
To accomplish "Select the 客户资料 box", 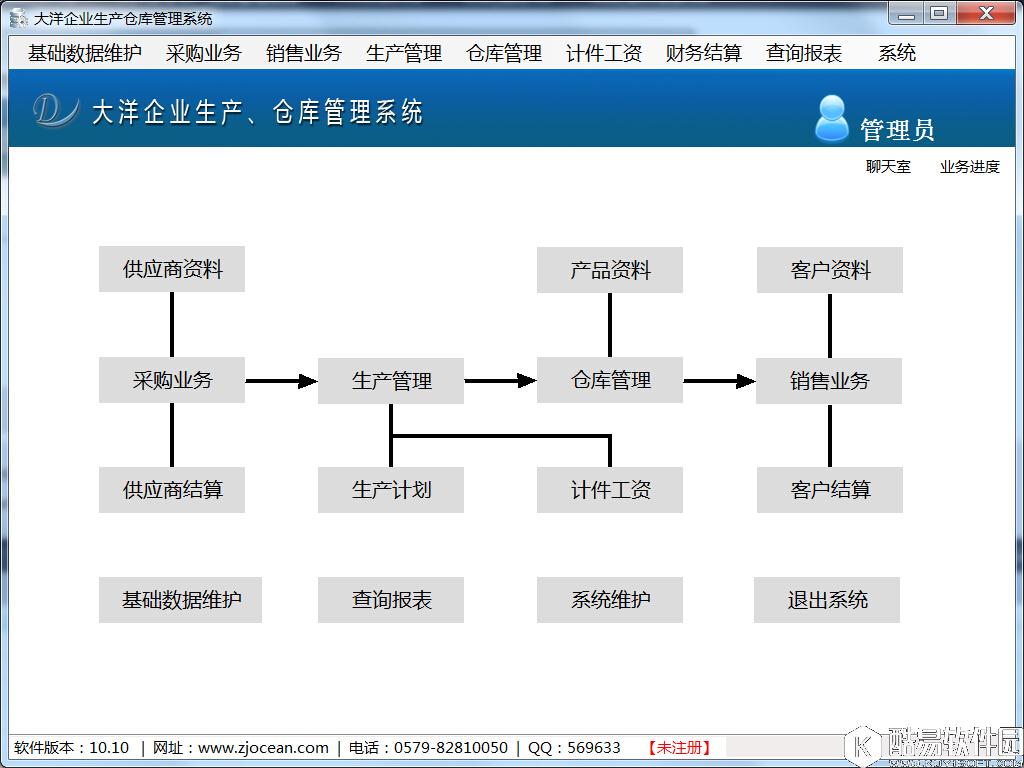I will [829, 269].
